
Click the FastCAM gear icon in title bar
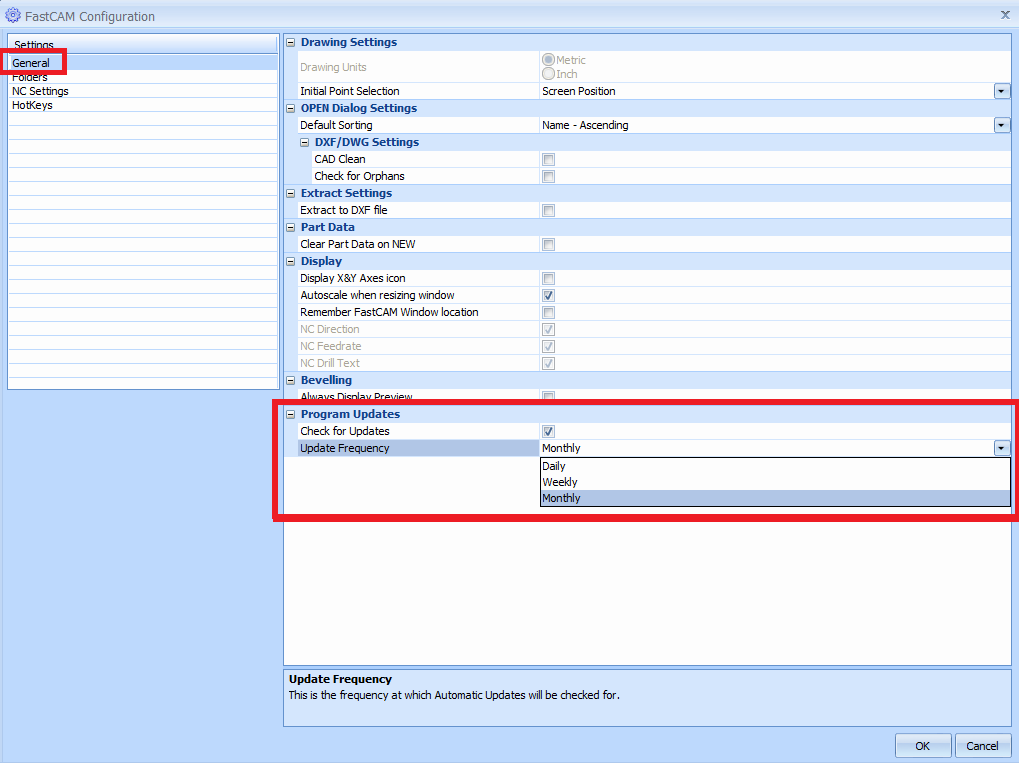pos(12,15)
